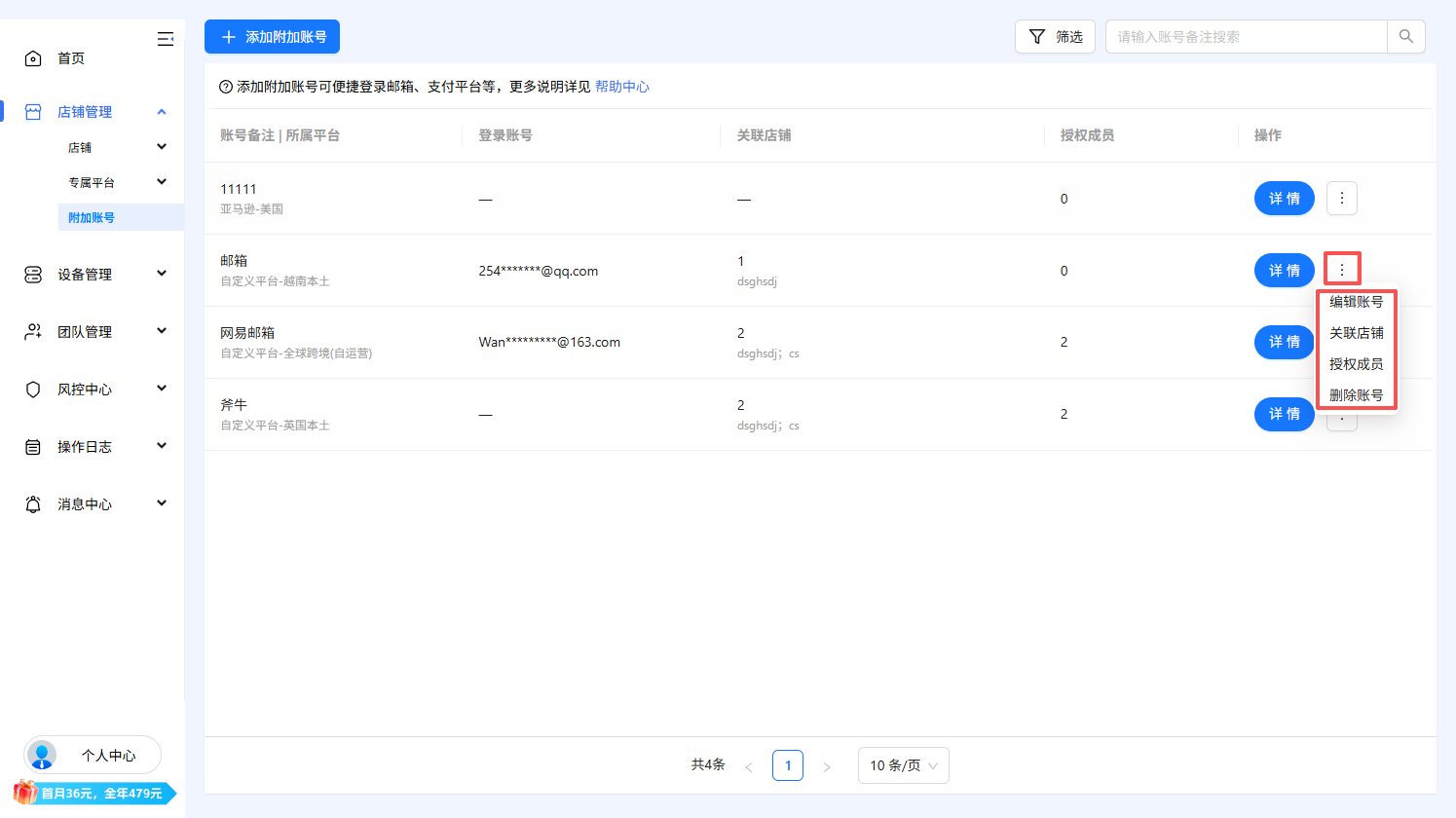Click the 团队管理 team management icon
Image resolution: width=1456 pixels, height=818 pixels.
point(32,331)
